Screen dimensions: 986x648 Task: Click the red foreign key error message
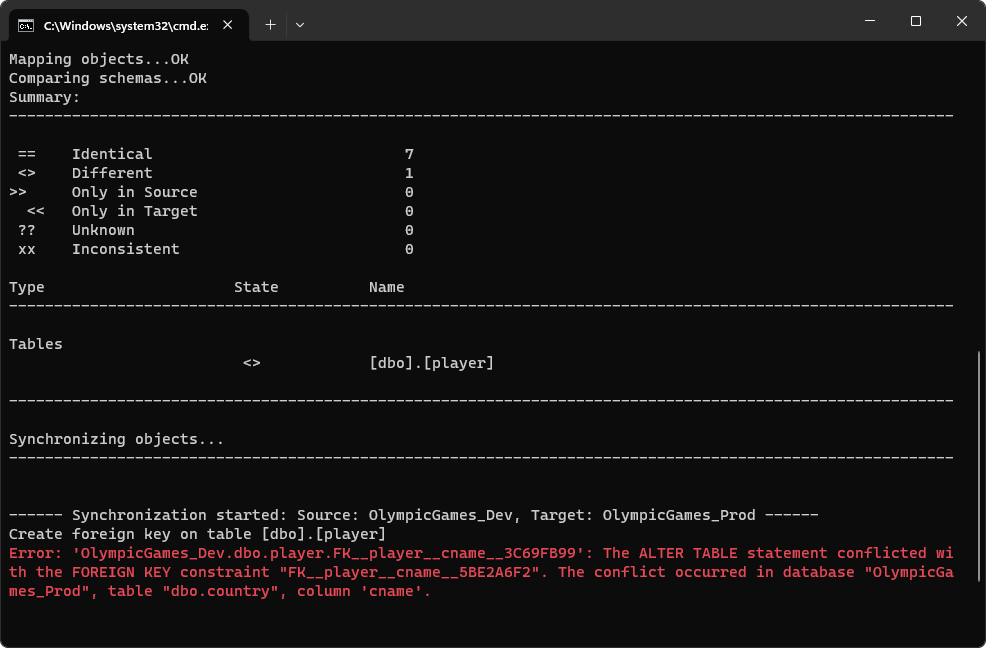pos(480,572)
